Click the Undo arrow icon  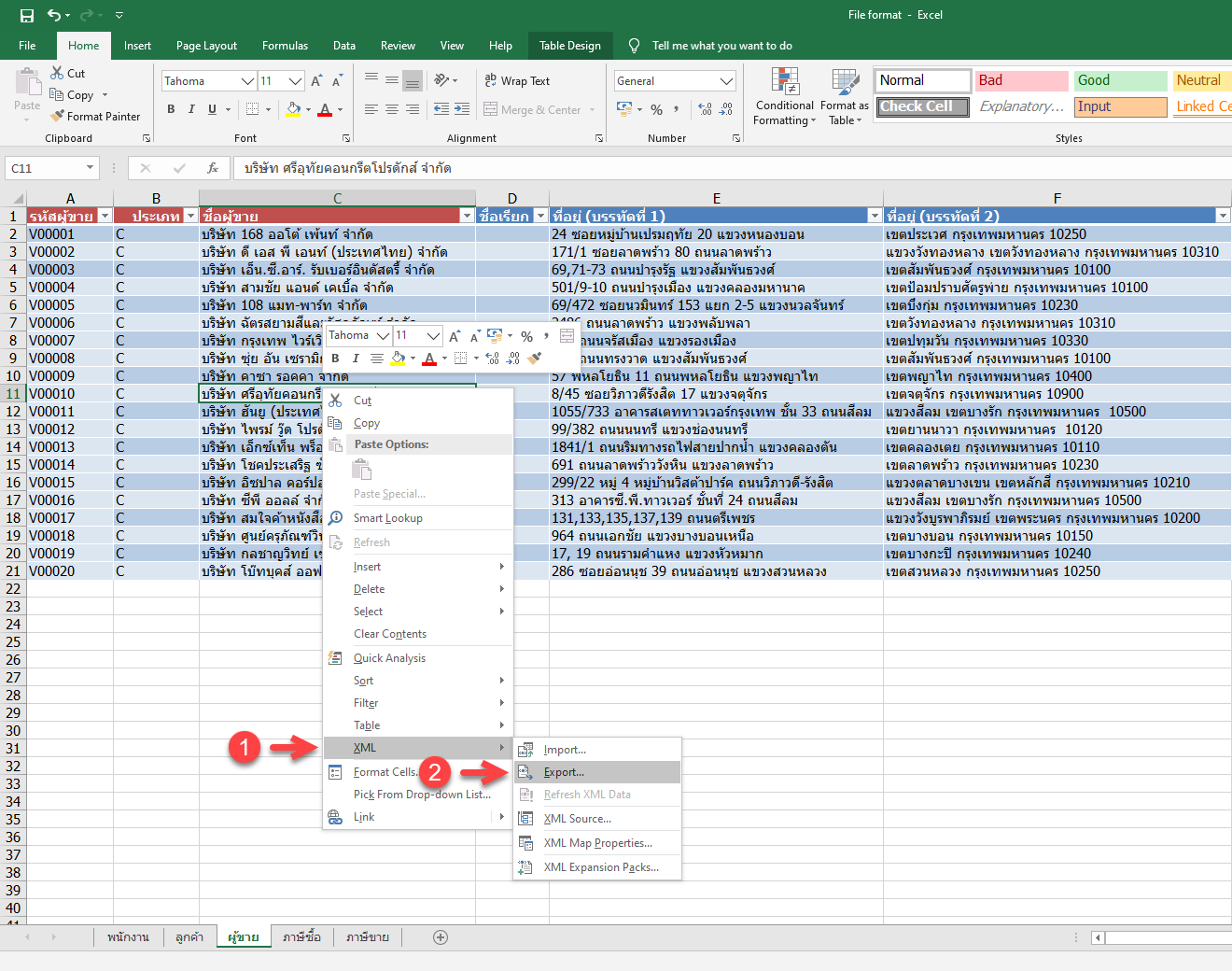click(x=54, y=15)
